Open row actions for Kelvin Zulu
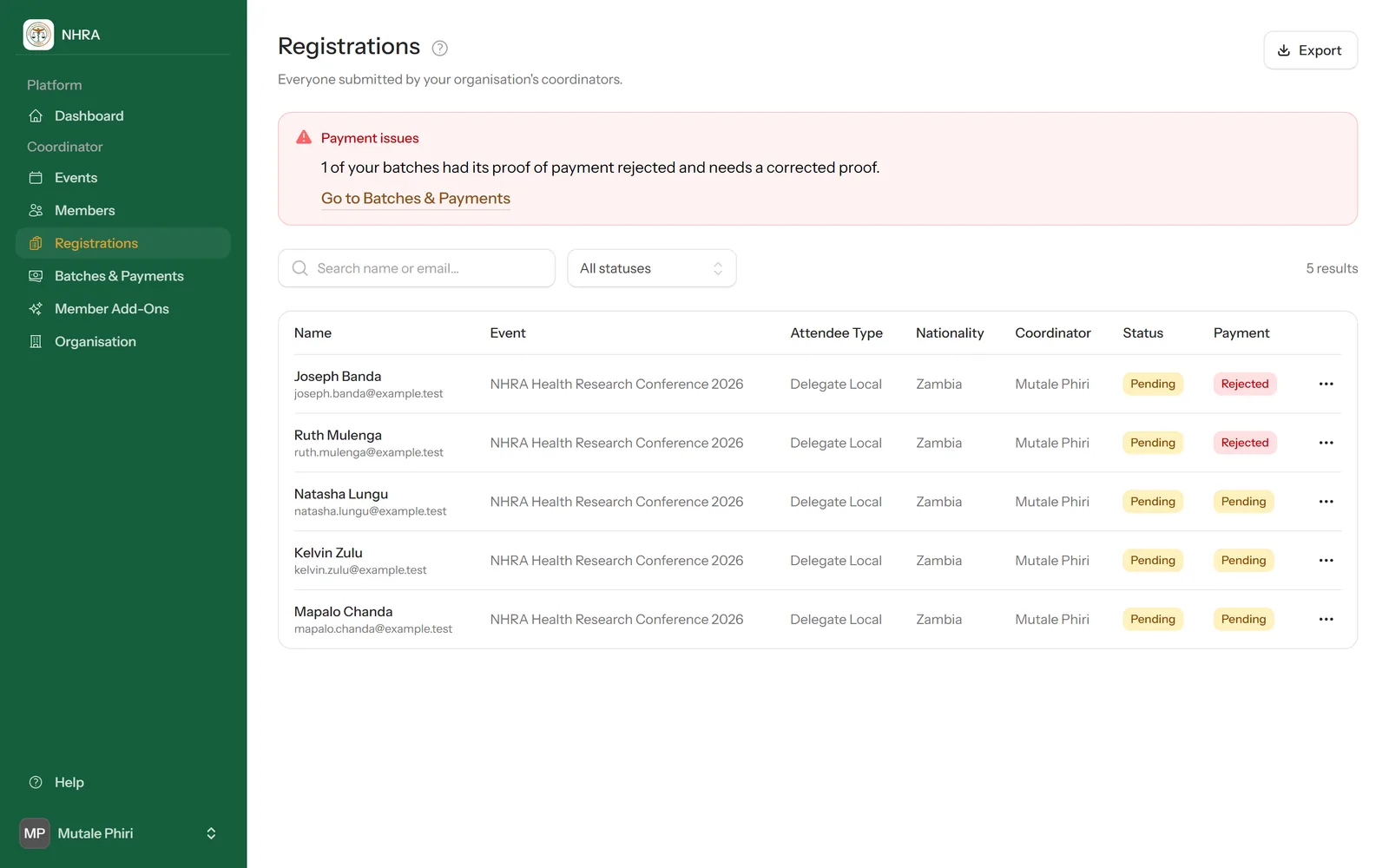 coord(1326,560)
